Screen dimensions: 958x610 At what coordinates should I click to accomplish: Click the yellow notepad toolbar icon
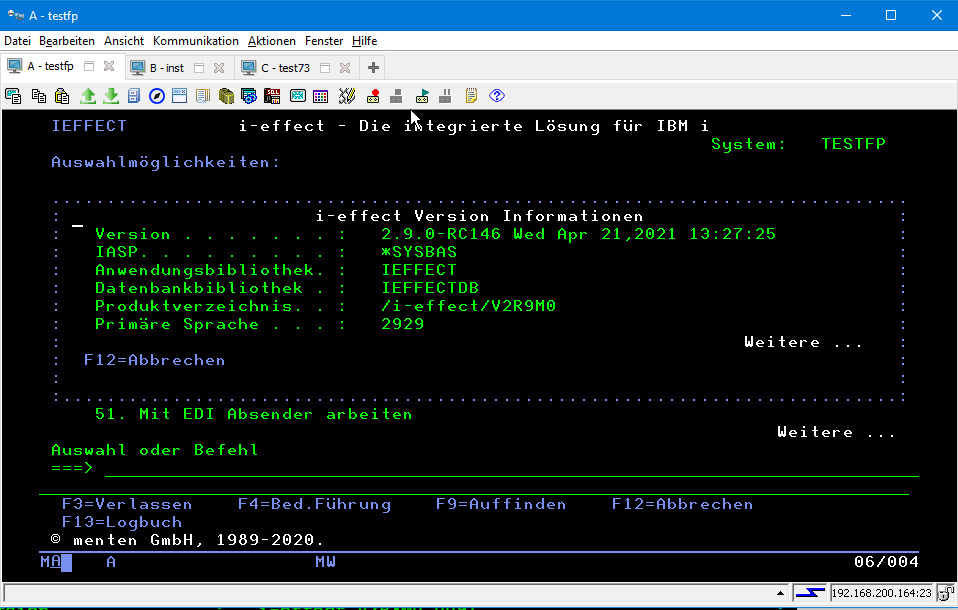(x=471, y=96)
